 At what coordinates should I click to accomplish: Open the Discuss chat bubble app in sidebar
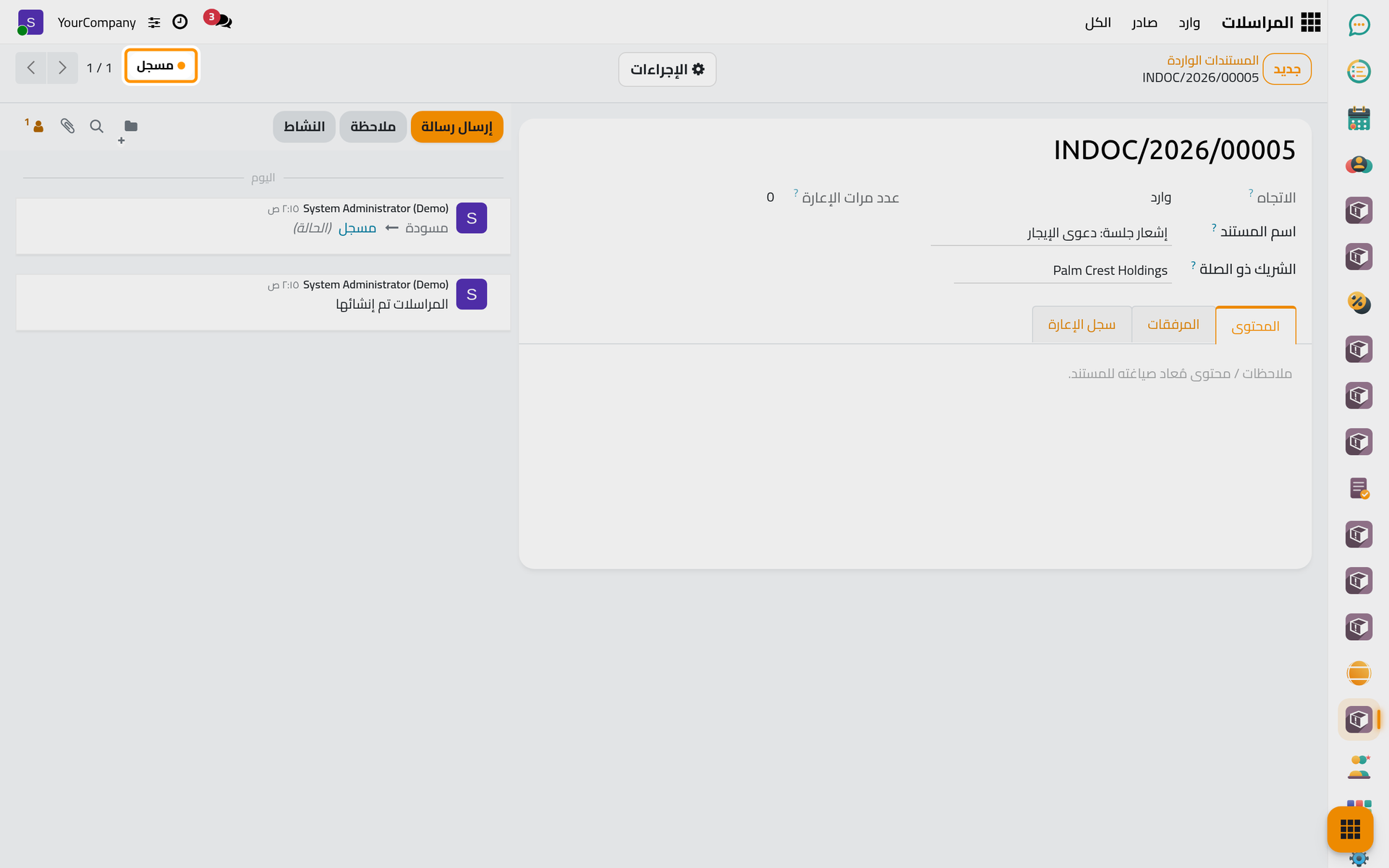click(1359, 25)
